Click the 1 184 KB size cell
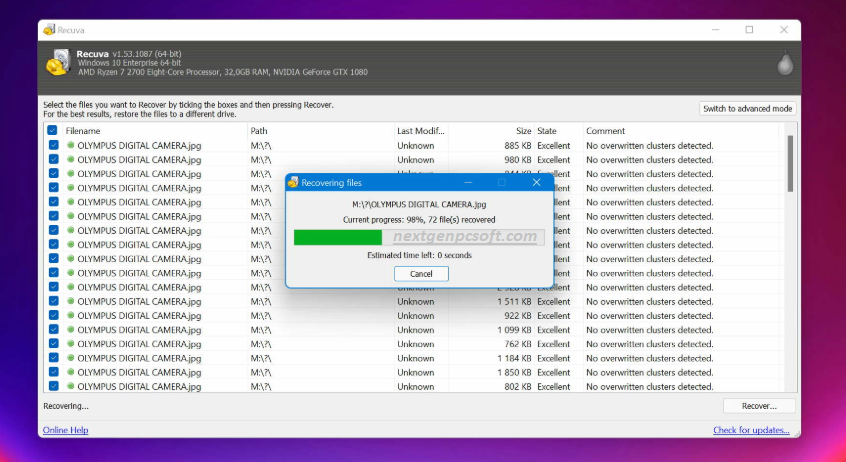846x462 pixels. [x=514, y=358]
